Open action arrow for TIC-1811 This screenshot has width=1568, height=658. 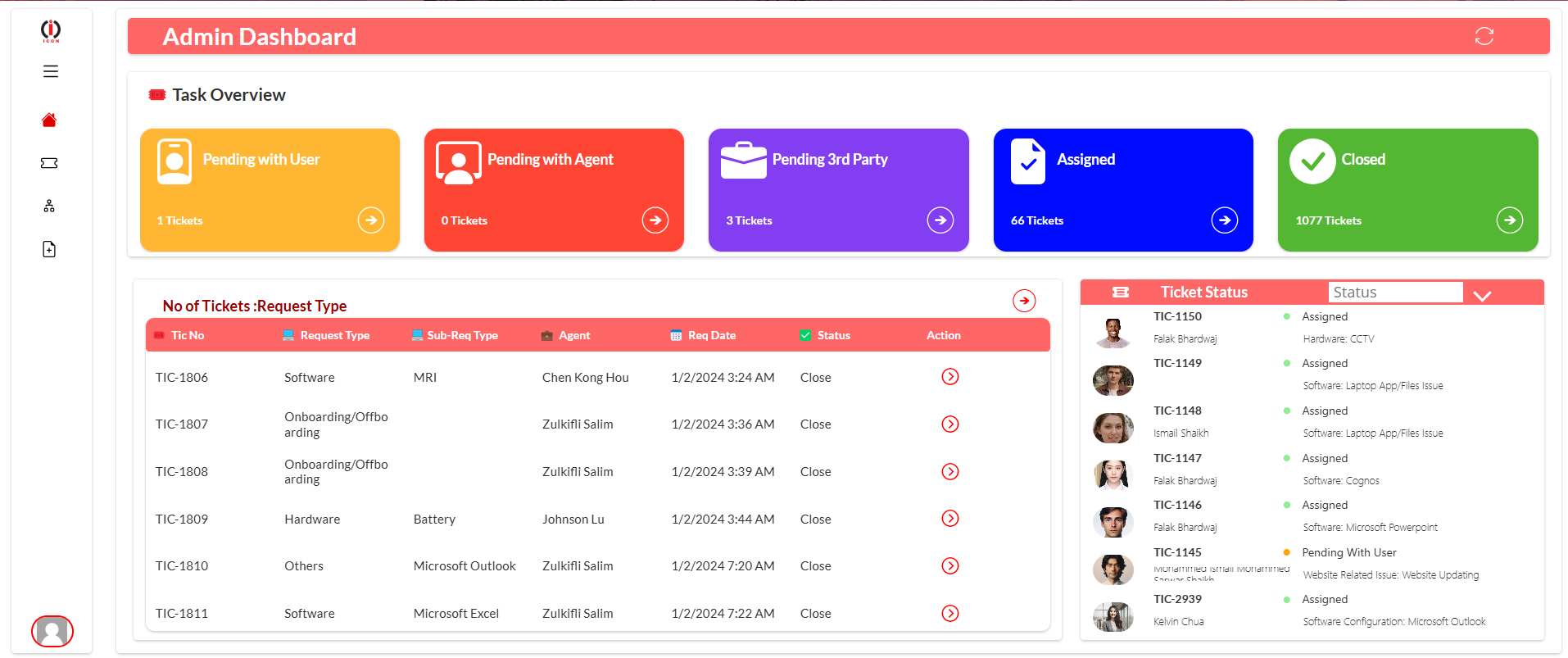point(950,613)
